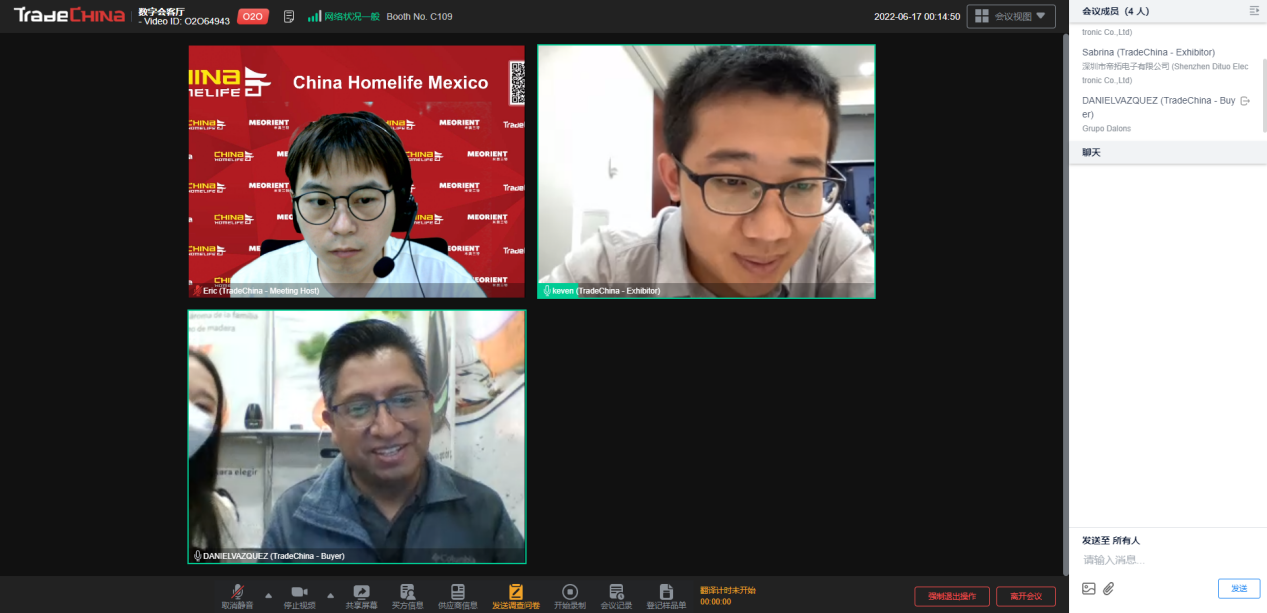Start recording the meeting (开始录制)
The height and width of the screenshot is (613, 1267).
click(x=570, y=596)
